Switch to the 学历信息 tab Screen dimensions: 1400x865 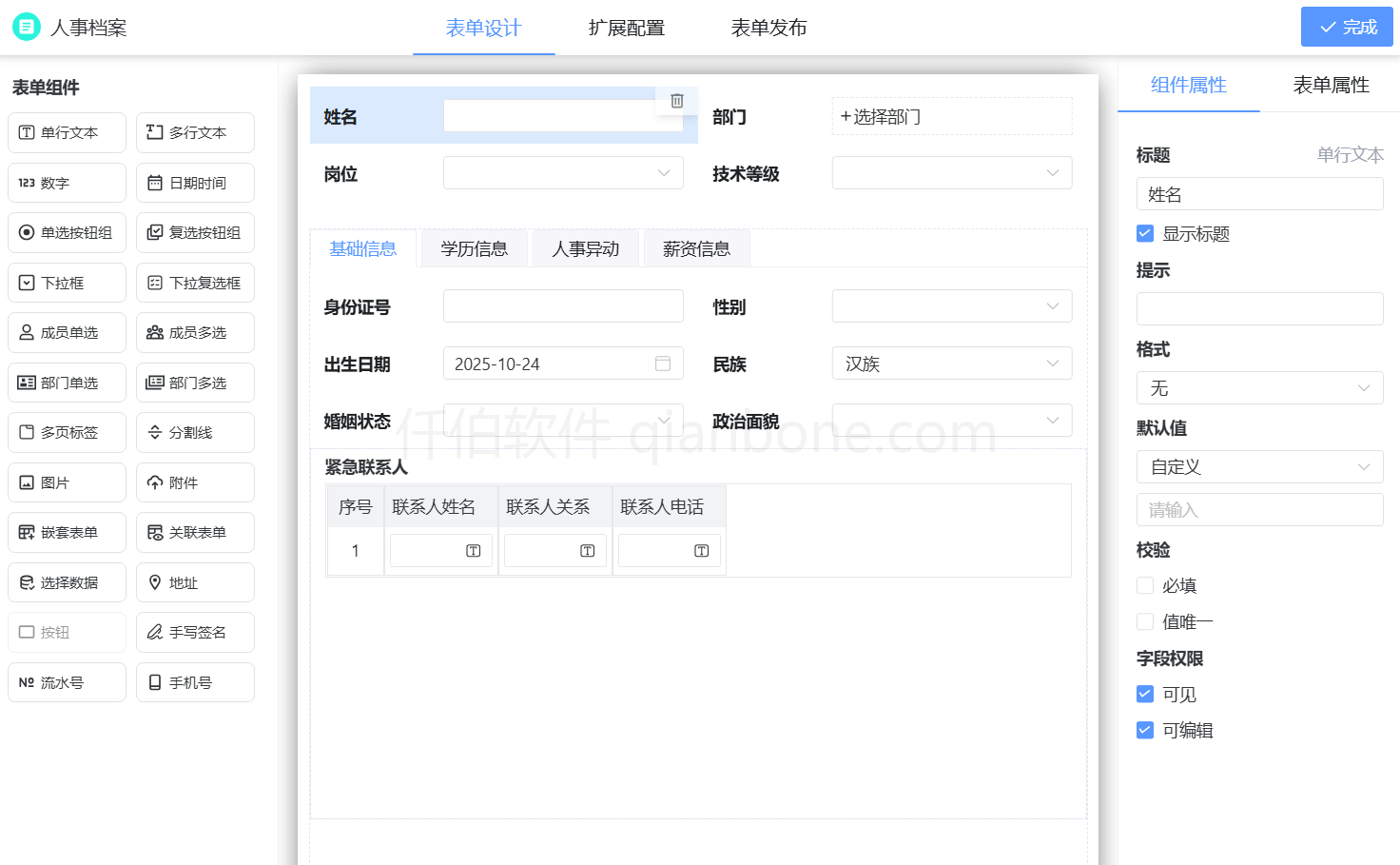point(474,247)
